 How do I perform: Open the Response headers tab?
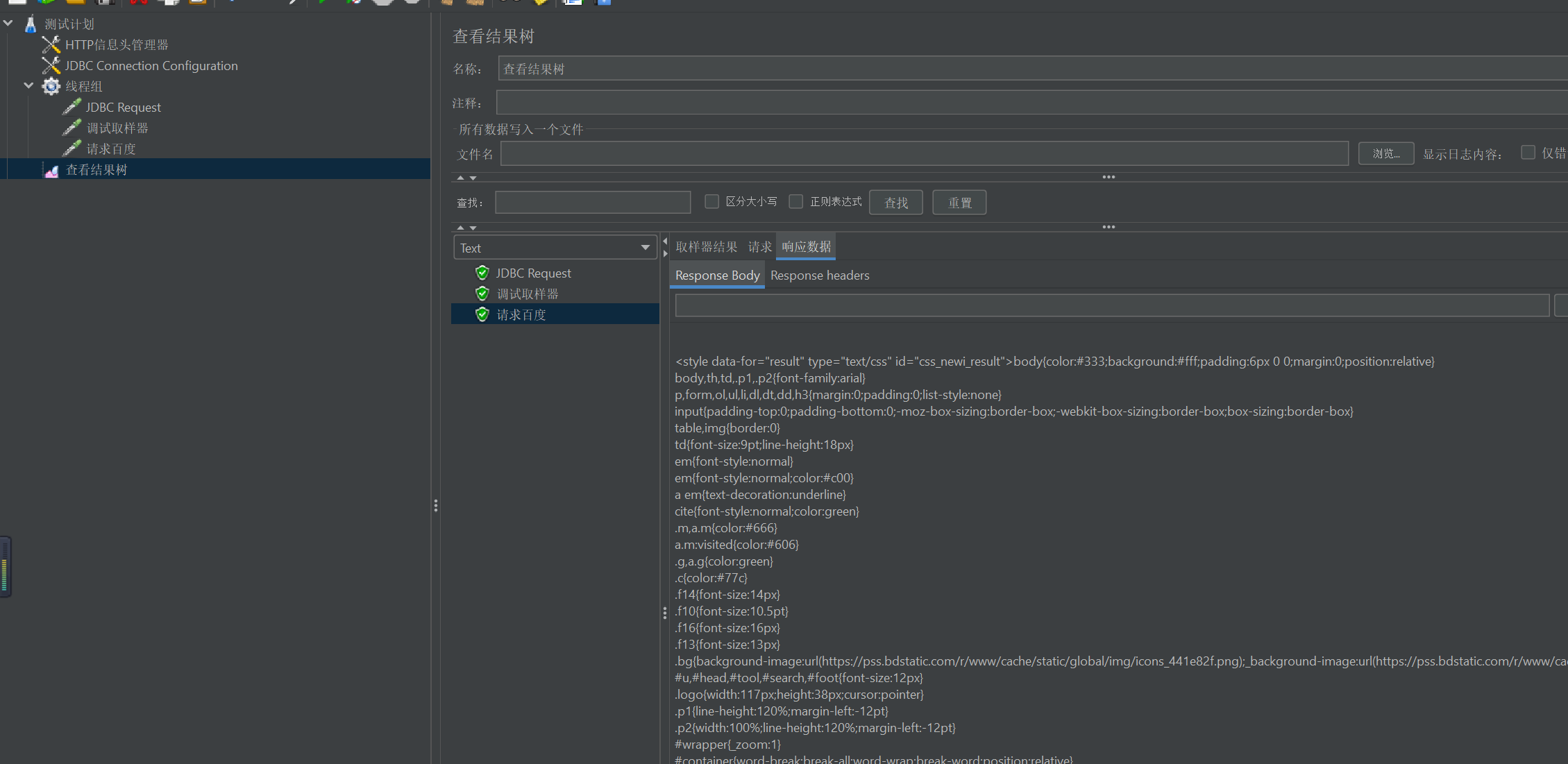tap(819, 275)
